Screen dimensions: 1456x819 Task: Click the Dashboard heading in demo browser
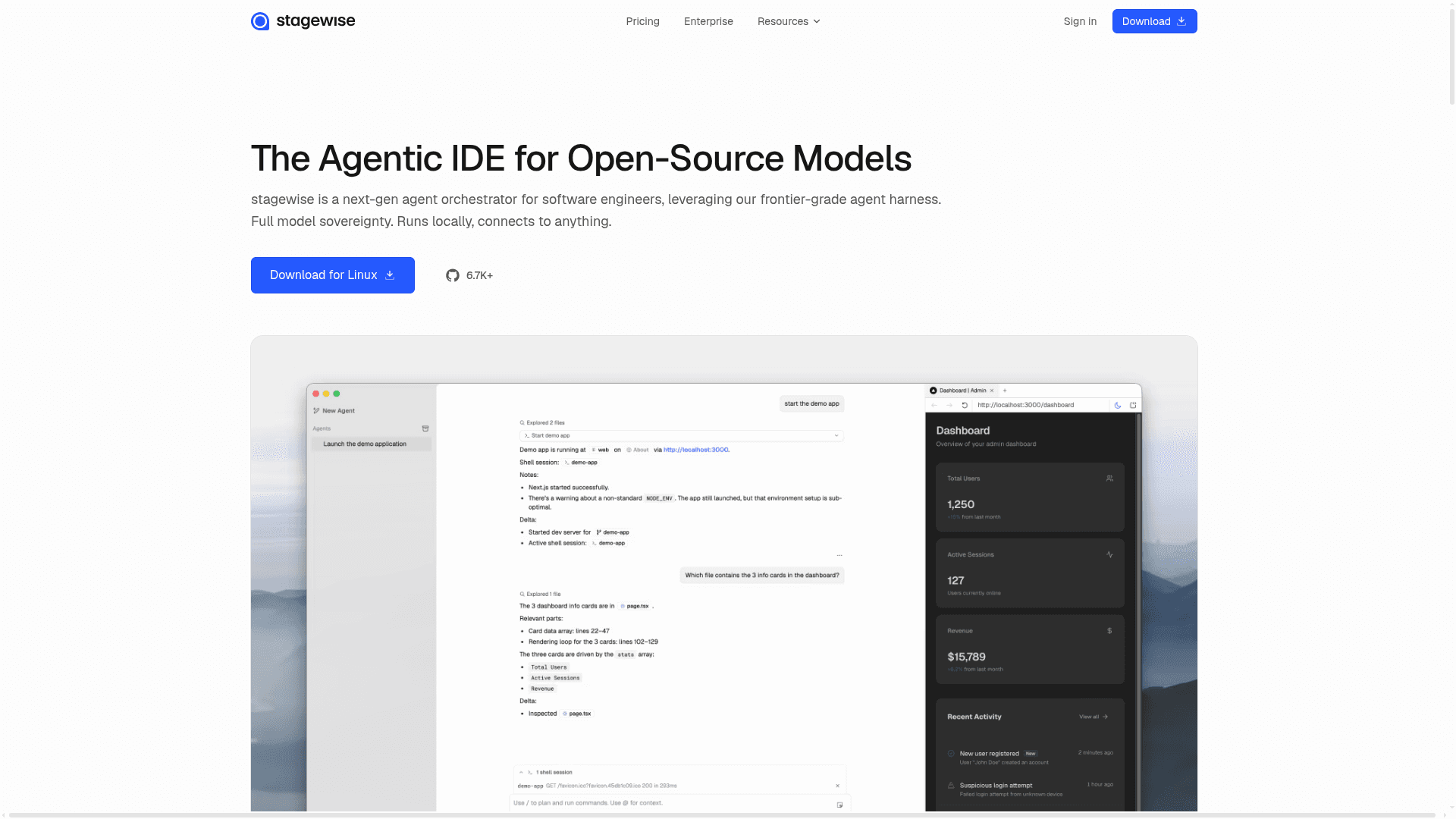click(x=962, y=431)
